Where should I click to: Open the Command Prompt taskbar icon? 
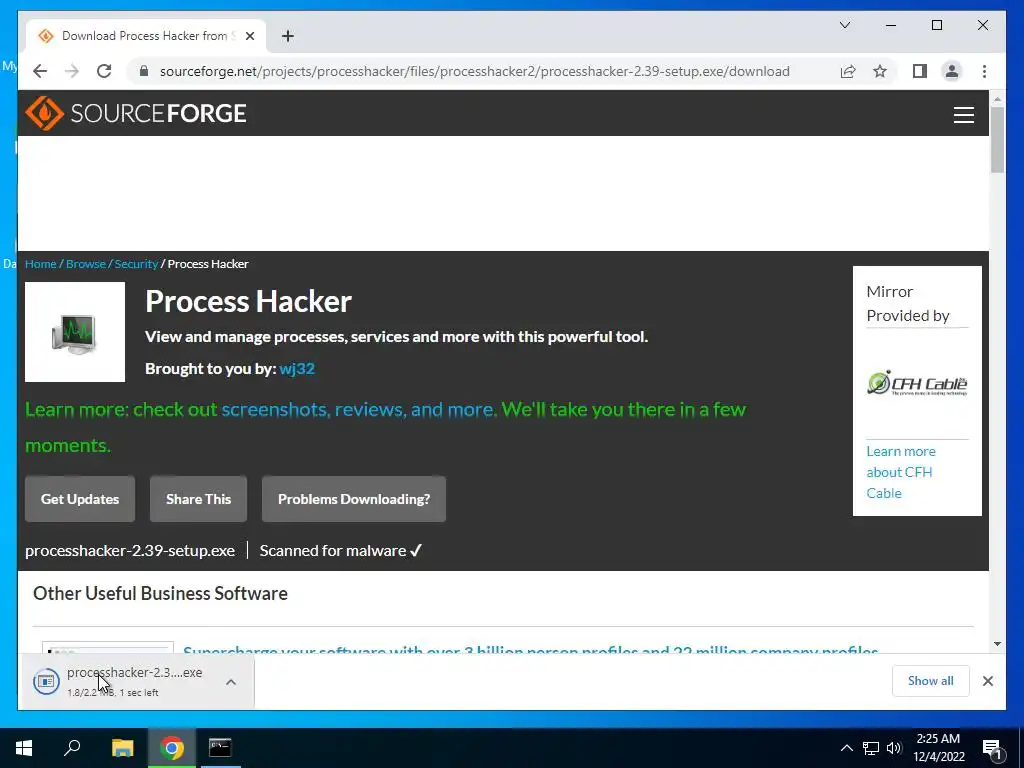220,748
